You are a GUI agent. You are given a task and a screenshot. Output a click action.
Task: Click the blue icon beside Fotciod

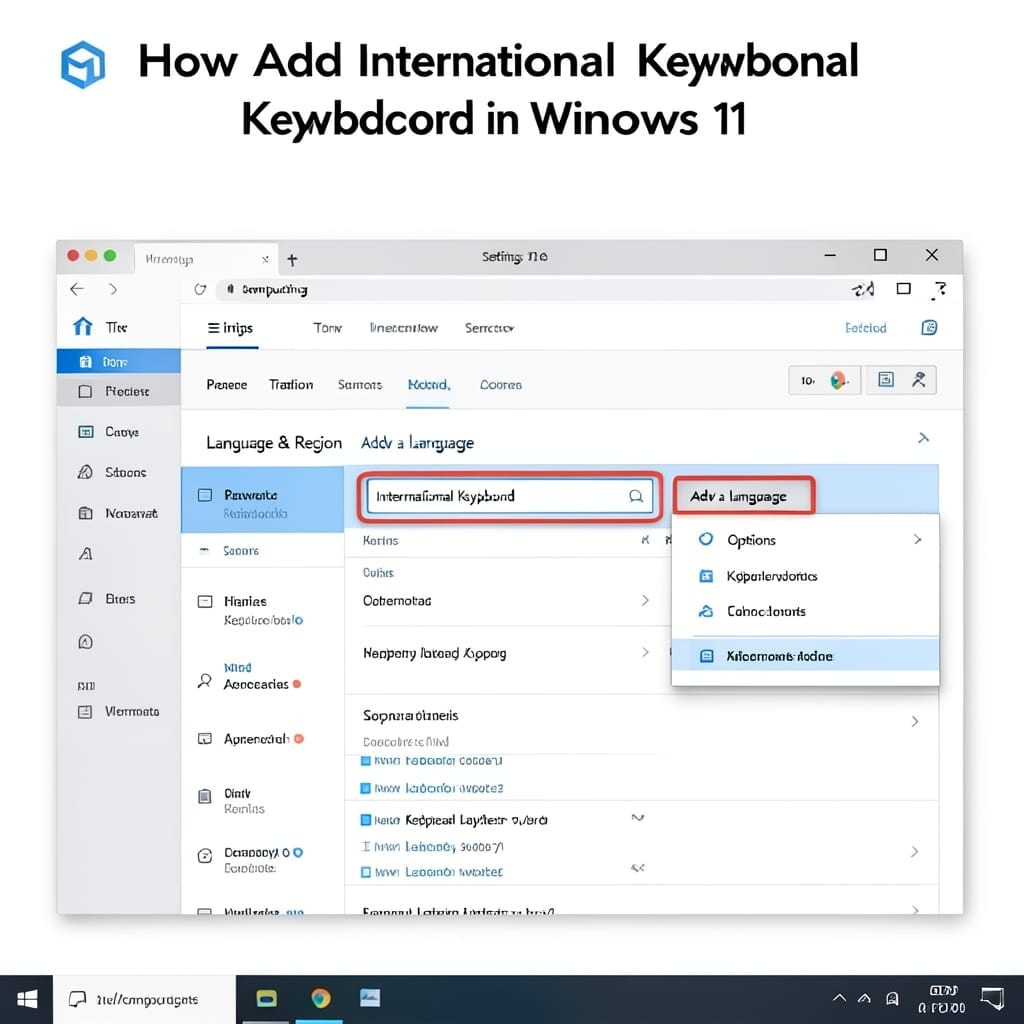click(x=929, y=327)
